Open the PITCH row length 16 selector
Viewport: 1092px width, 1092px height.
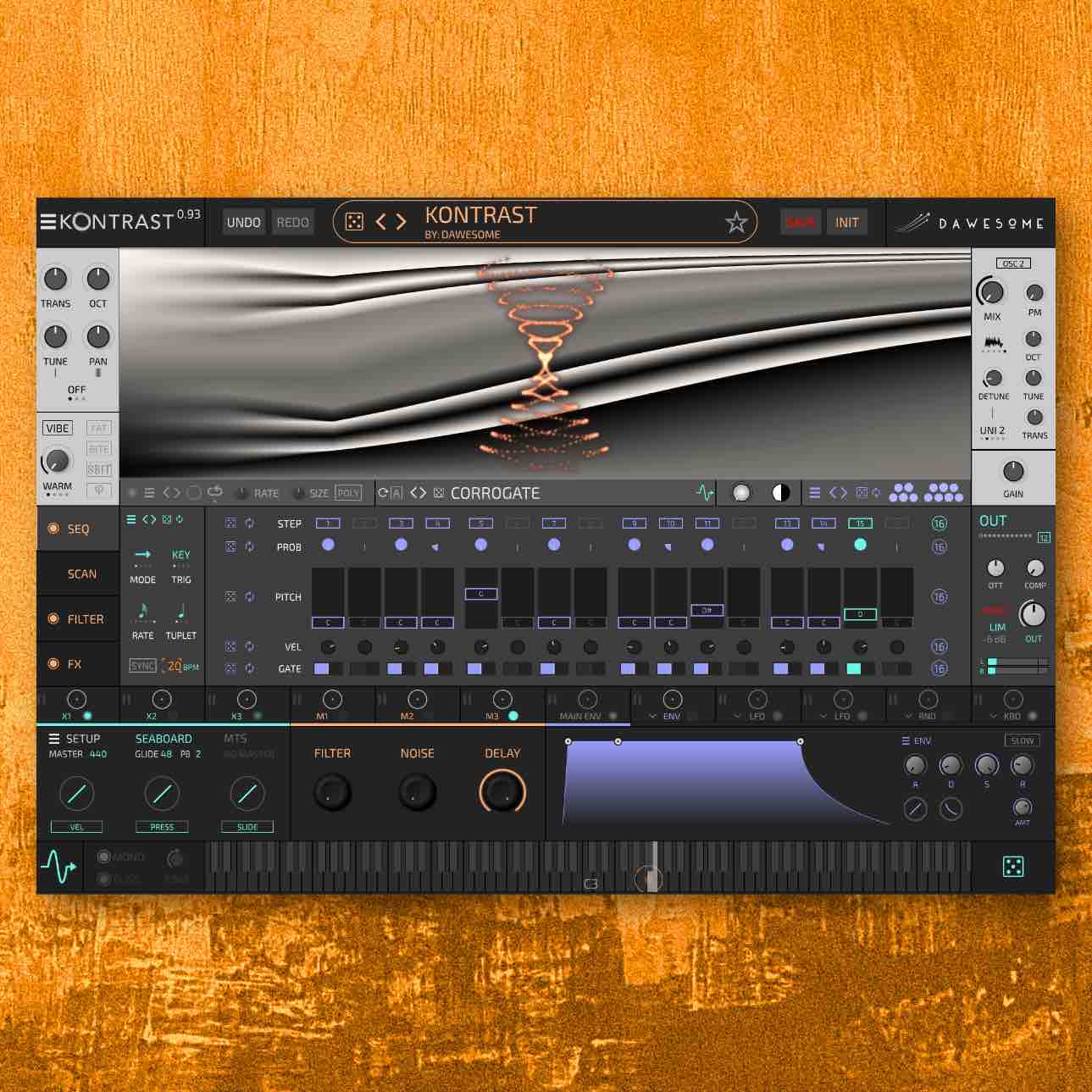click(939, 596)
